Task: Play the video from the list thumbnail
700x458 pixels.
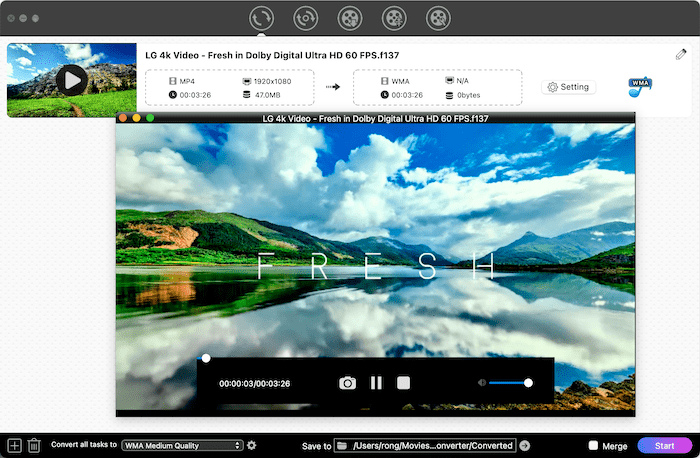Action: (x=71, y=79)
